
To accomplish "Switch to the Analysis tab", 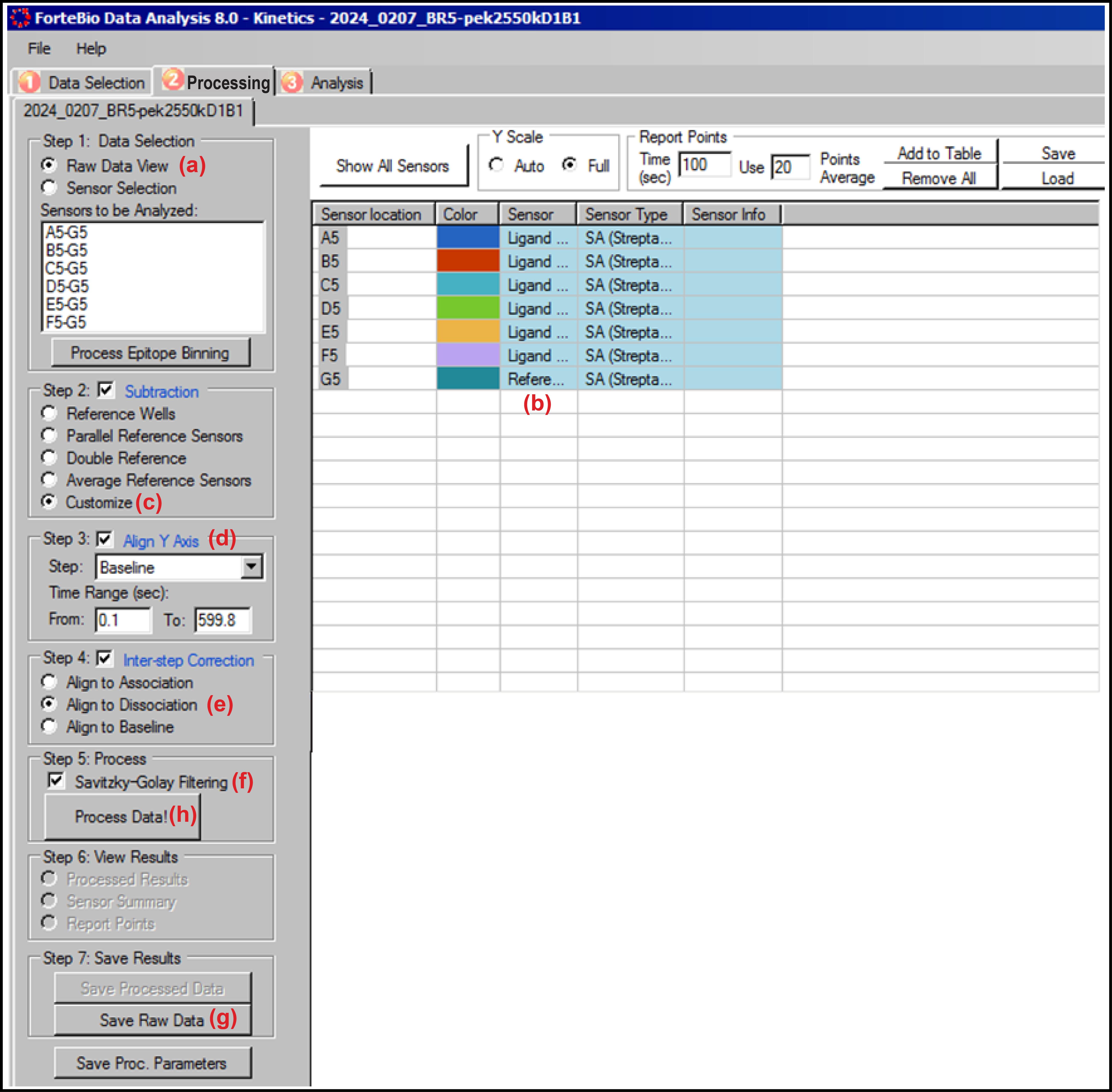I will pyautogui.click(x=325, y=83).
